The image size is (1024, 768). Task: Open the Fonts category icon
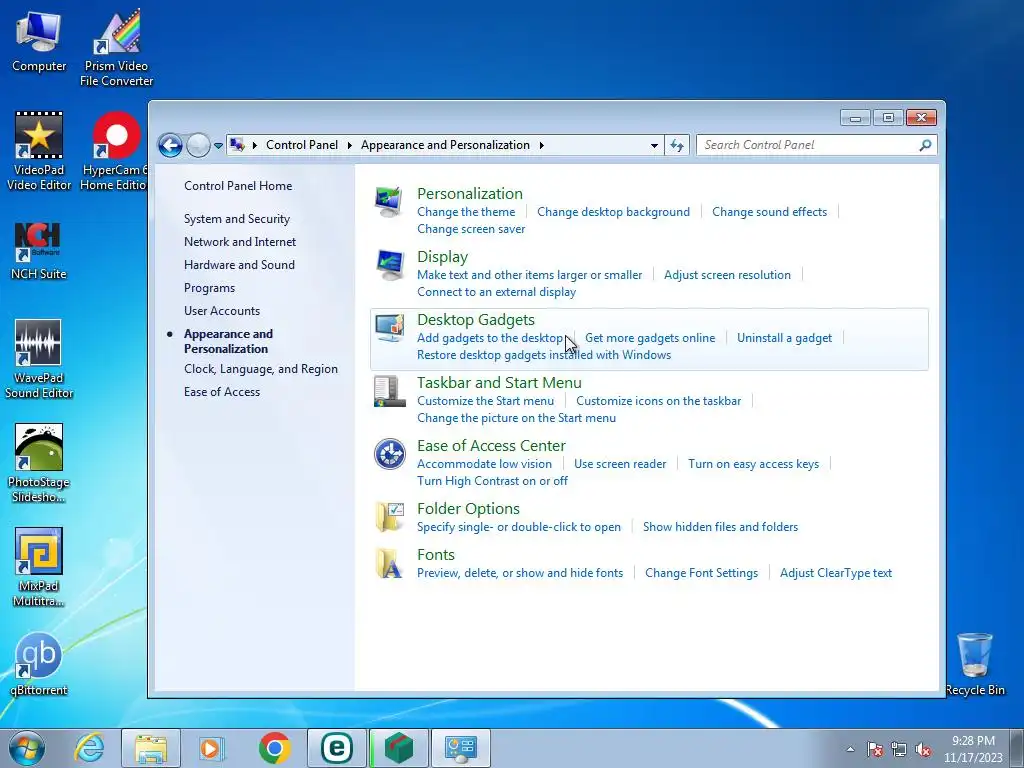(x=389, y=563)
